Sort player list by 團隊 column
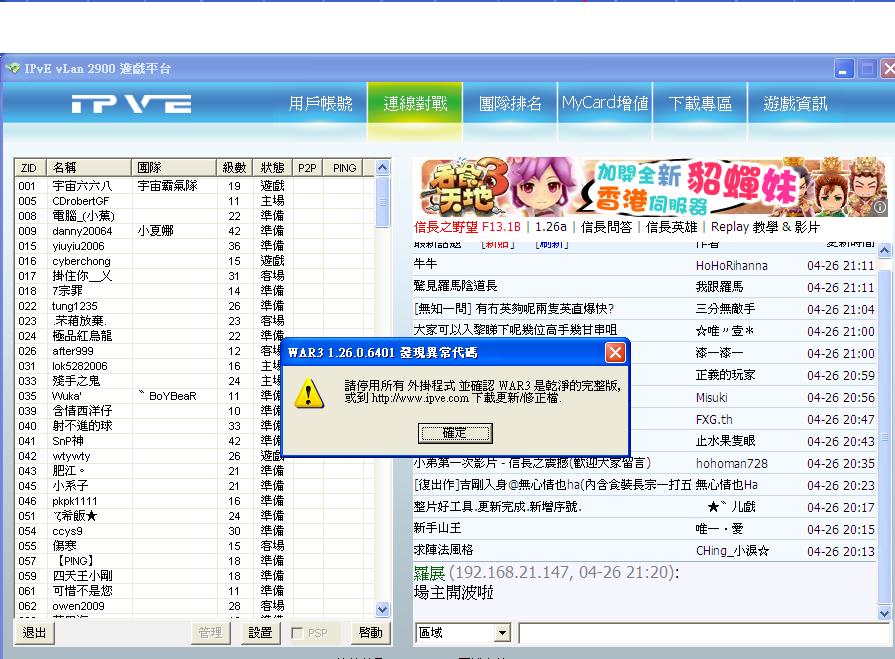Viewport: 895px width, 659px height. click(174, 168)
